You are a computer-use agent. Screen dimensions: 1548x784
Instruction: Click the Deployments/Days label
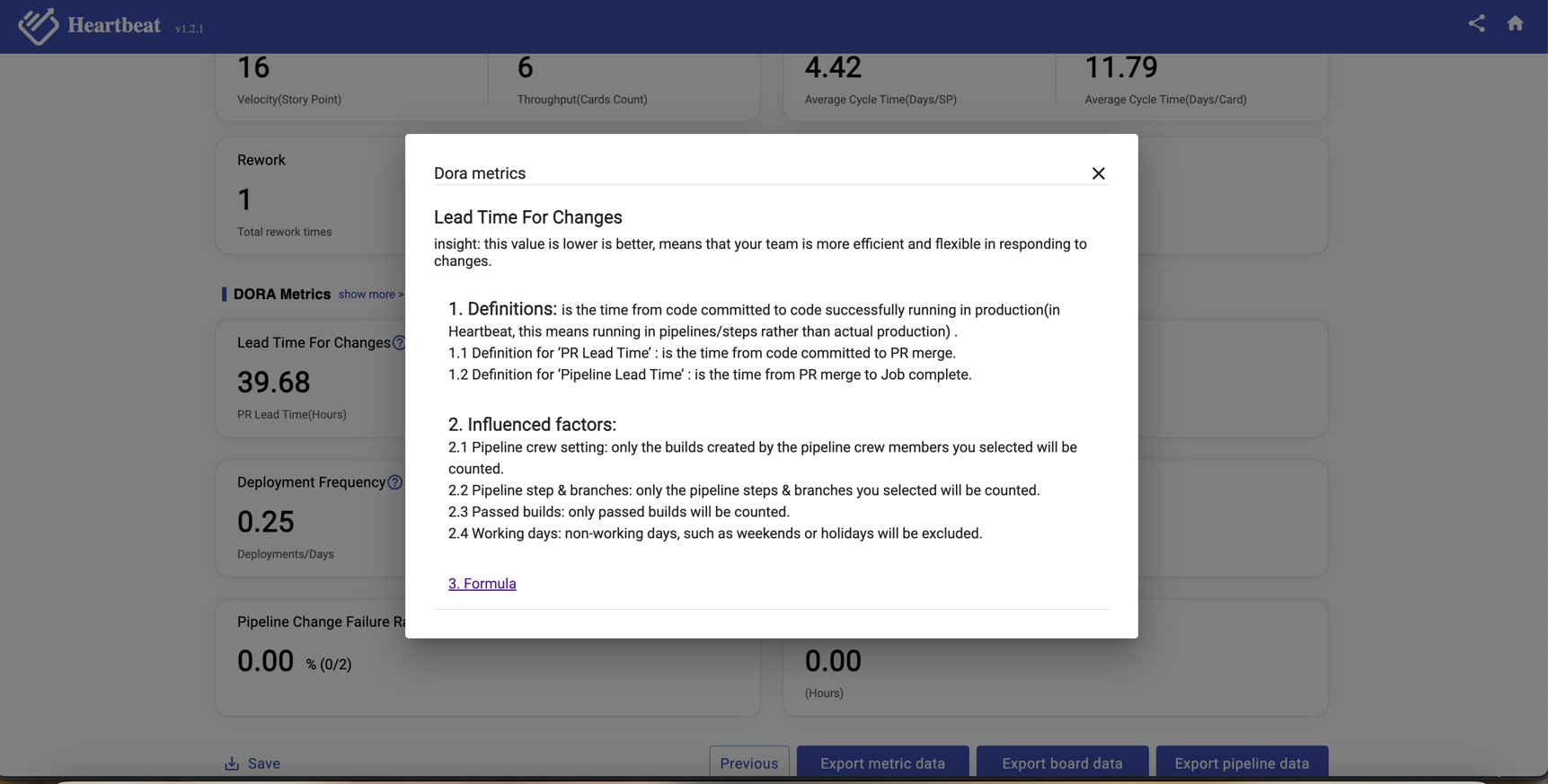(286, 554)
